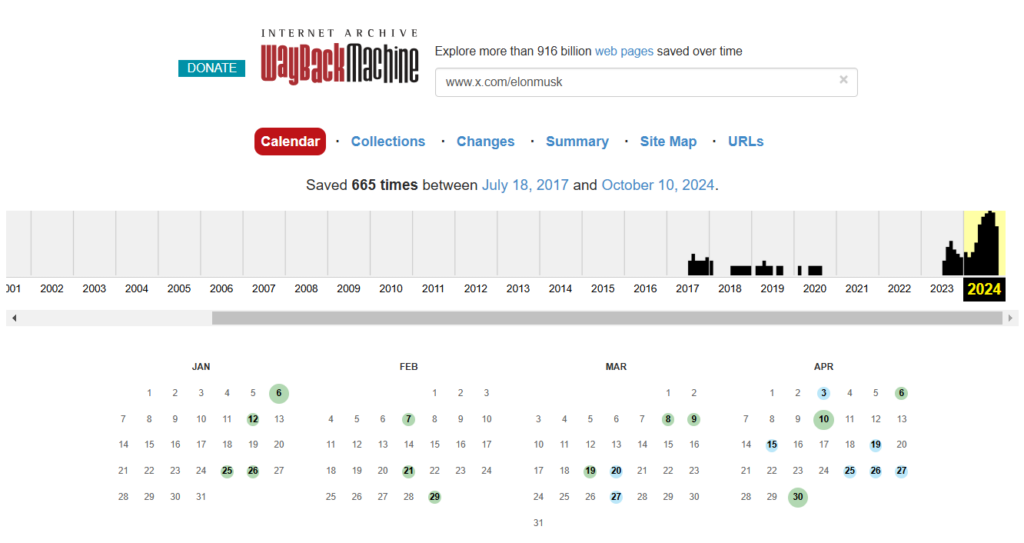Select year 2017 on the timeline
This screenshot has height=543, width=1024.
687,289
